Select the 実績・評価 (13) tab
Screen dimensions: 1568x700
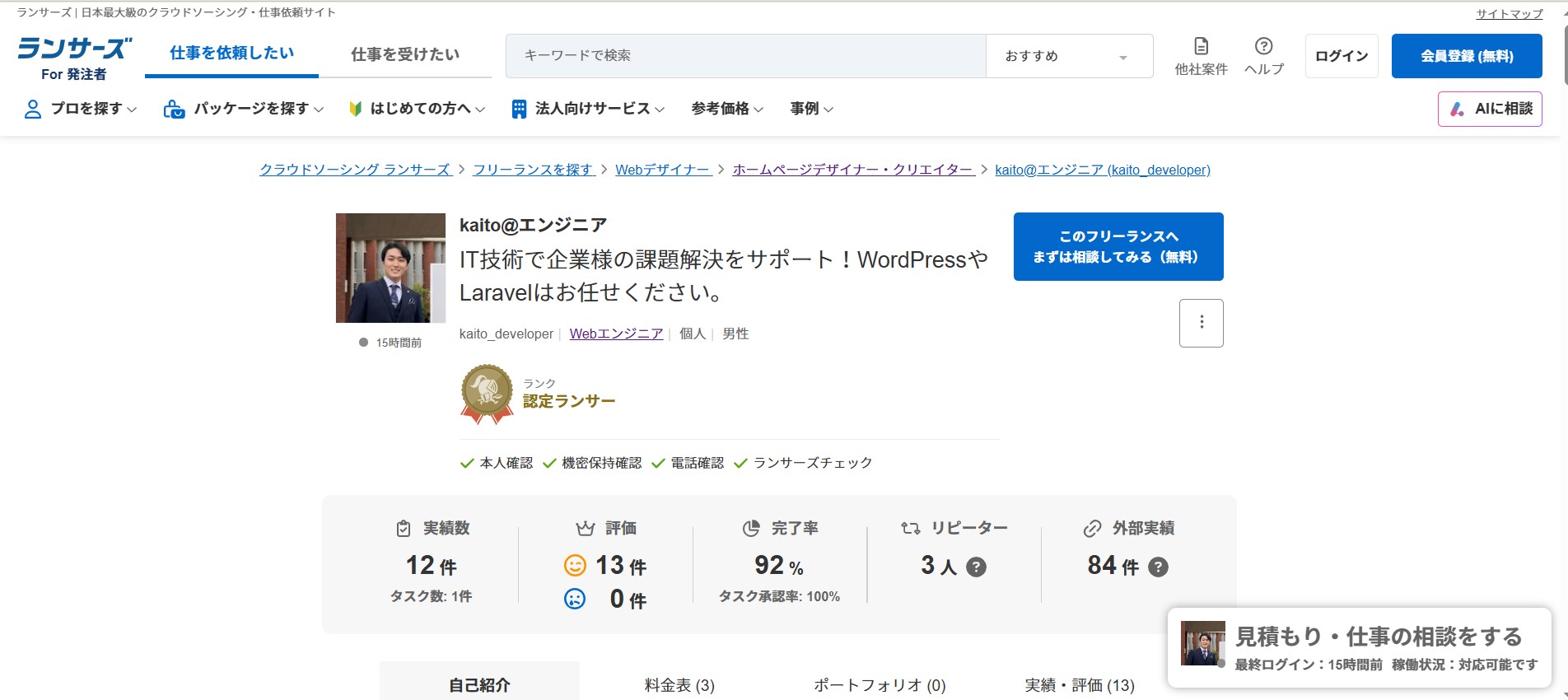[x=1080, y=685]
